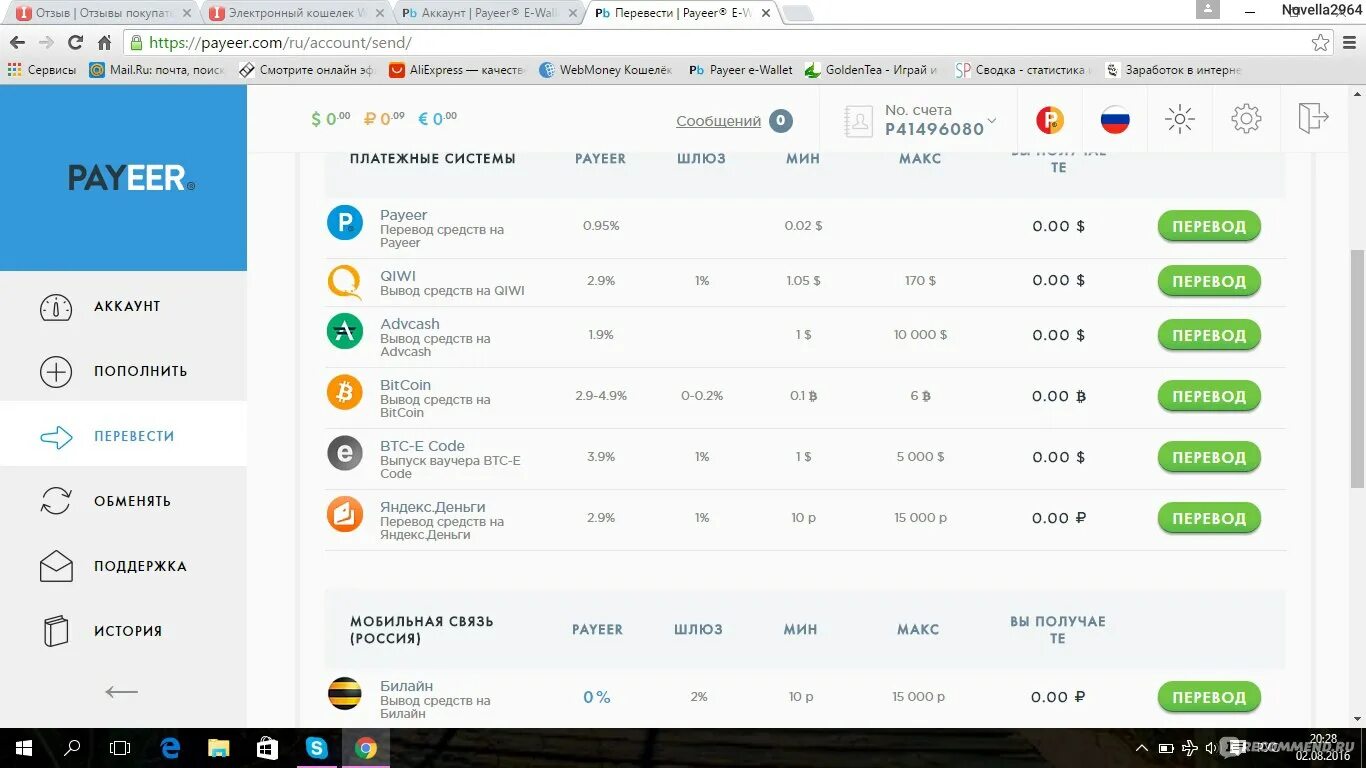Click the red P currency icon
1366x768 pixels.
click(1050, 120)
